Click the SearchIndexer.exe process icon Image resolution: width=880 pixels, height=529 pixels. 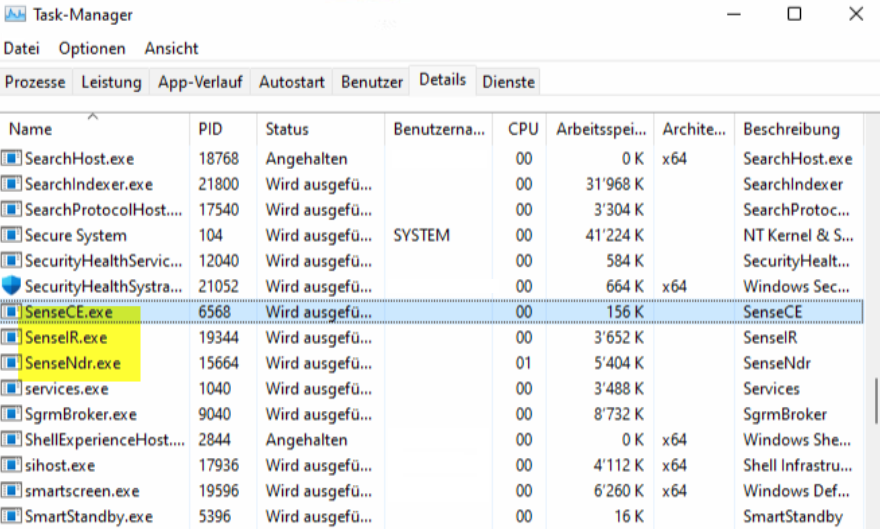tap(11, 184)
